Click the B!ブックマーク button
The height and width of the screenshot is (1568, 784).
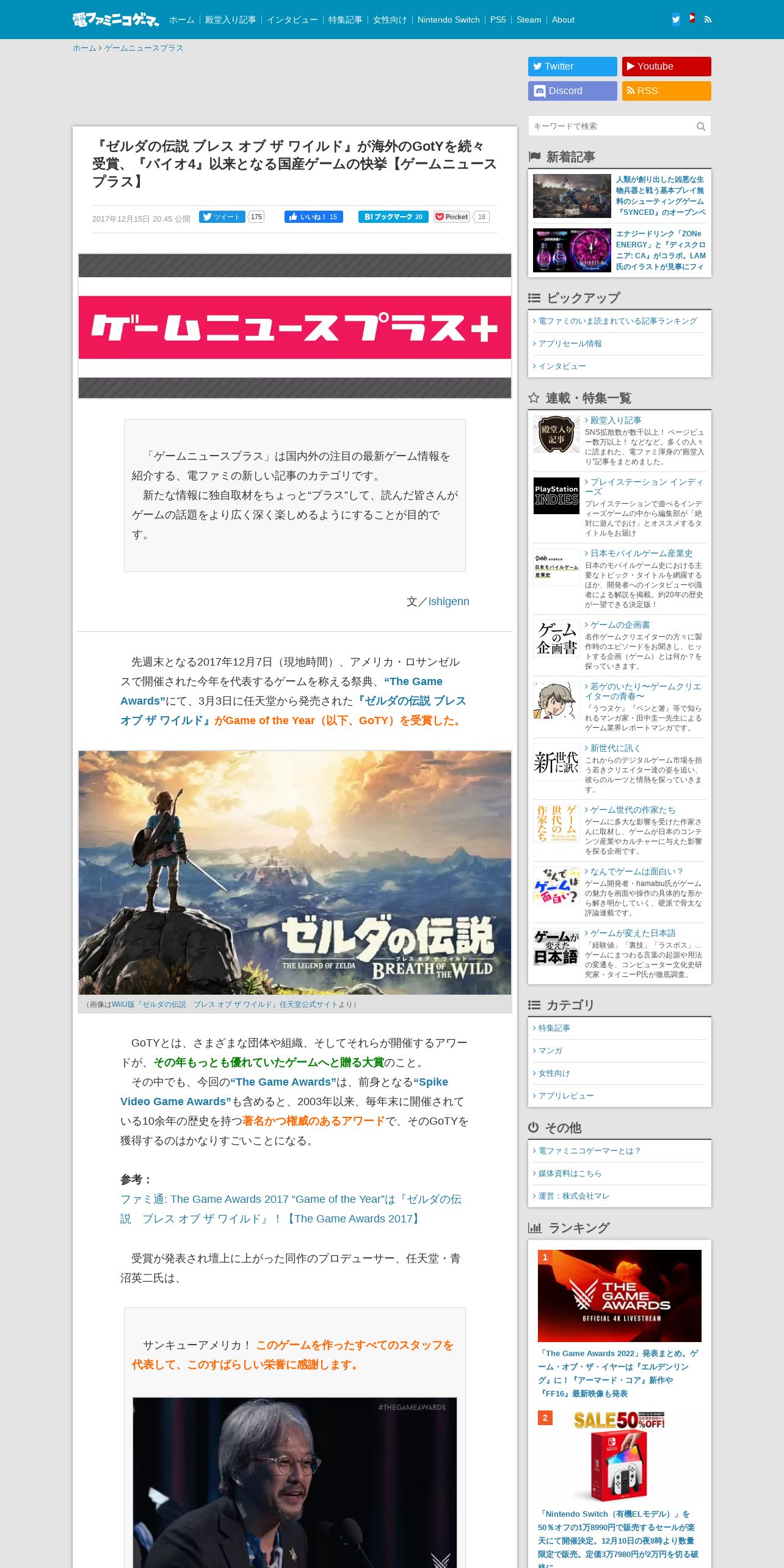click(x=393, y=217)
